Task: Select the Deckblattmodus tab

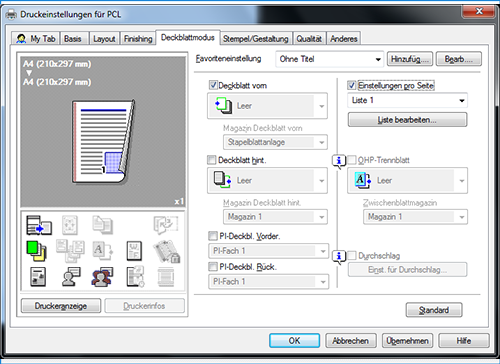Action: (188, 37)
